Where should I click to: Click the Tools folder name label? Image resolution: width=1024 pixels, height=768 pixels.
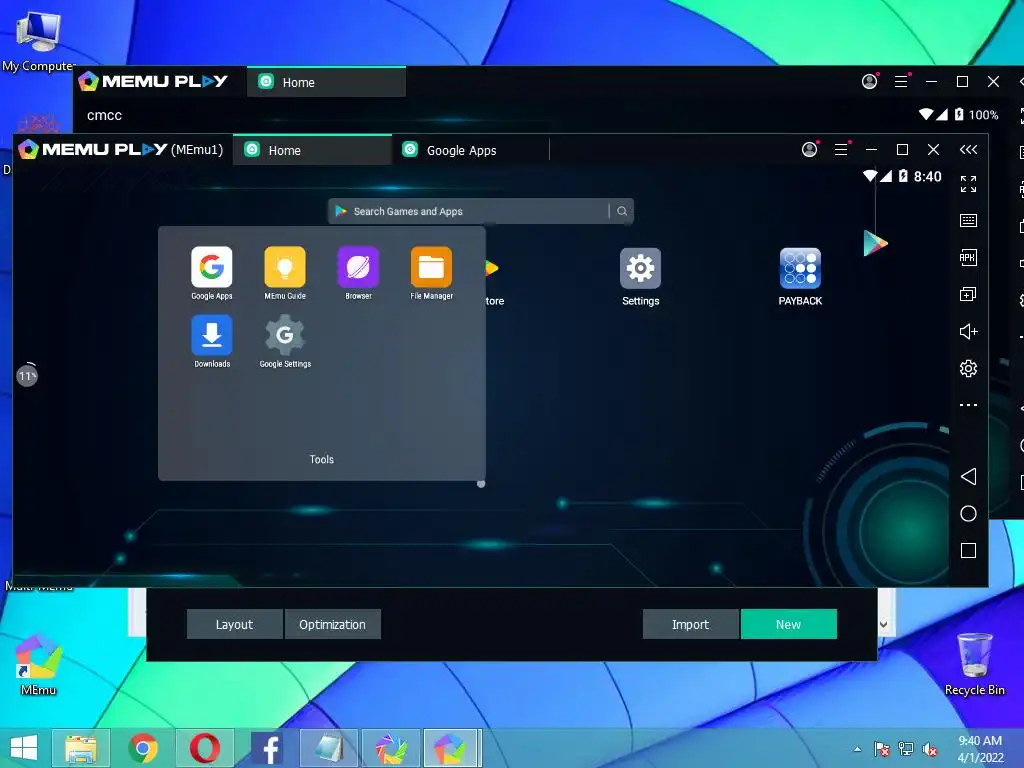coord(321,460)
